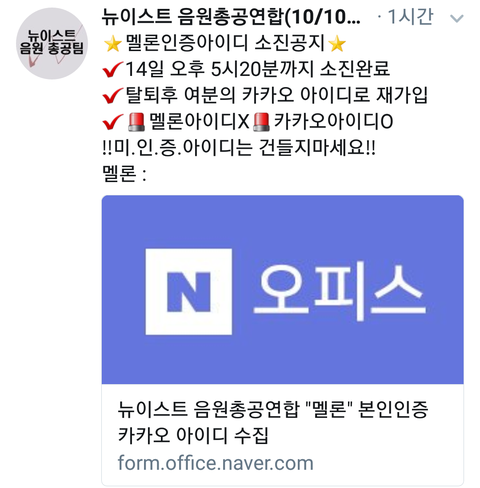Open the form.office.naver.com link

[x=215, y=463]
